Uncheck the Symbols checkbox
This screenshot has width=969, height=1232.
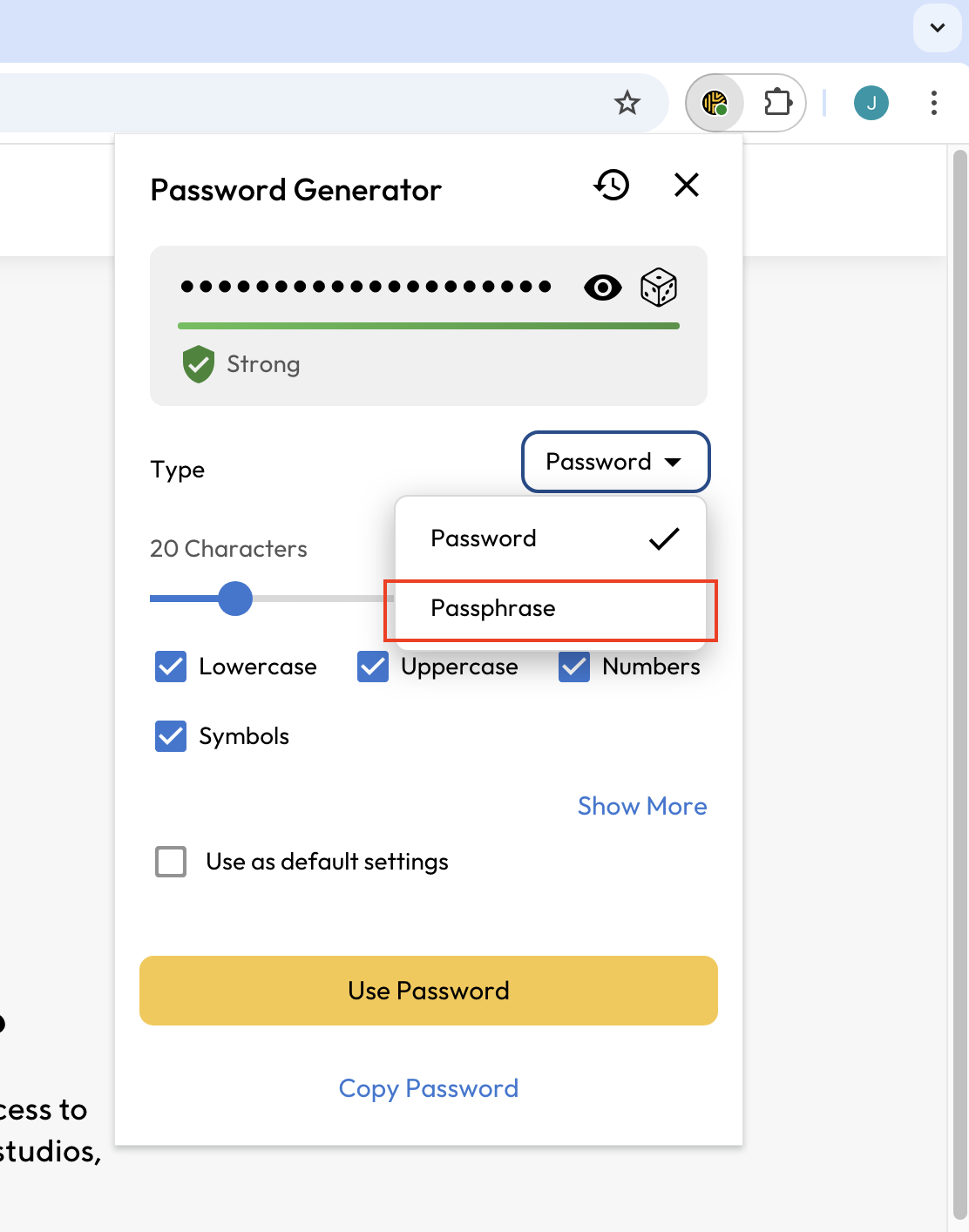pyautogui.click(x=171, y=736)
